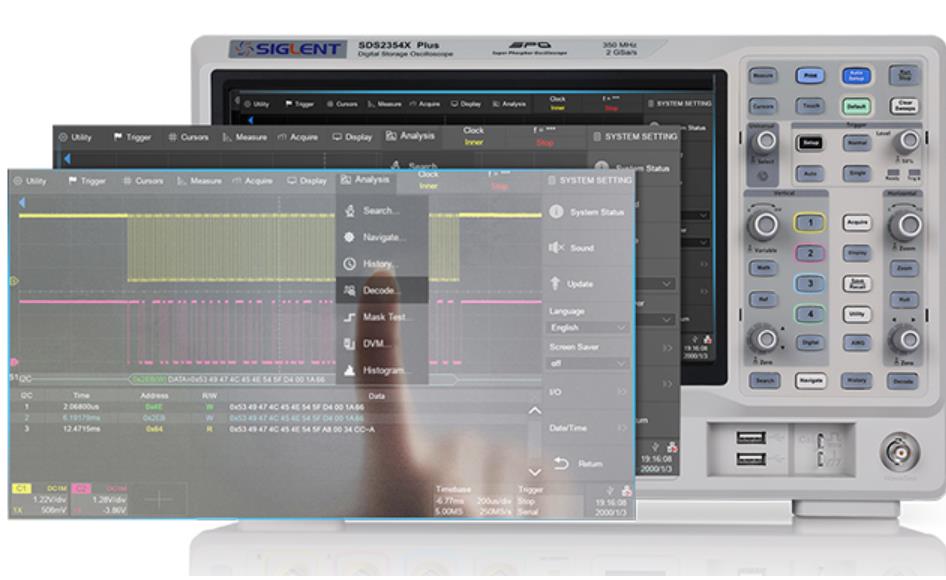Viewport: 946px width, 580px height.
Task: Expand the Screen Saver dropdown
Action: point(588,363)
